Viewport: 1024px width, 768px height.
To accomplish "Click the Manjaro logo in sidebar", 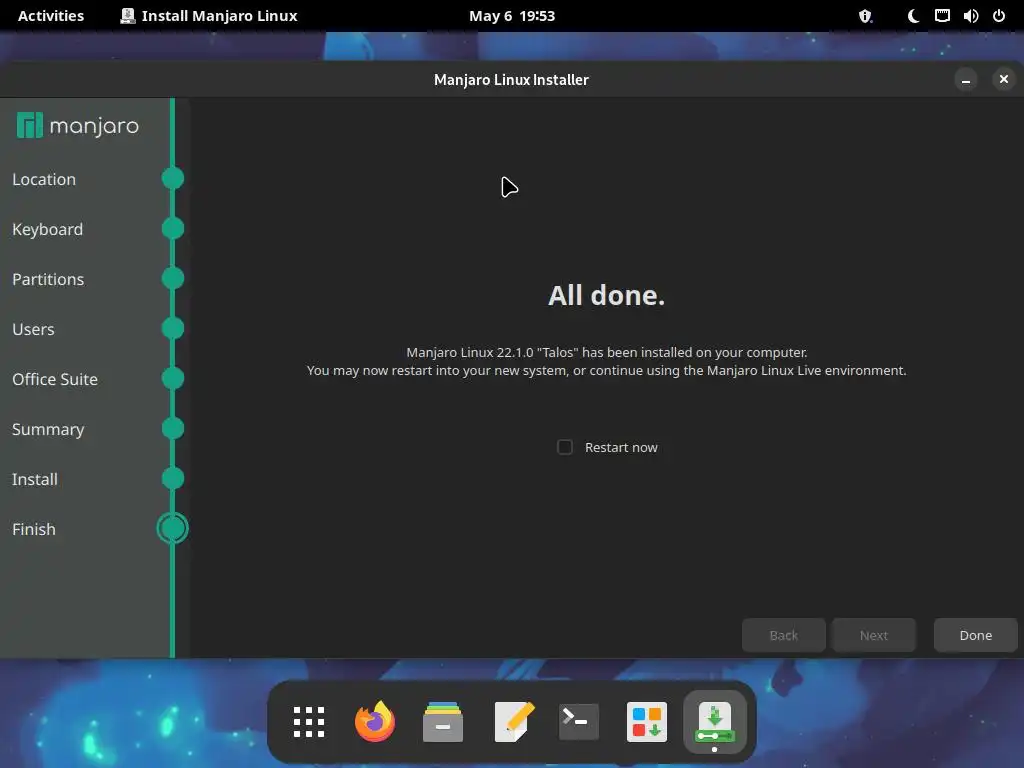I will (78, 125).
